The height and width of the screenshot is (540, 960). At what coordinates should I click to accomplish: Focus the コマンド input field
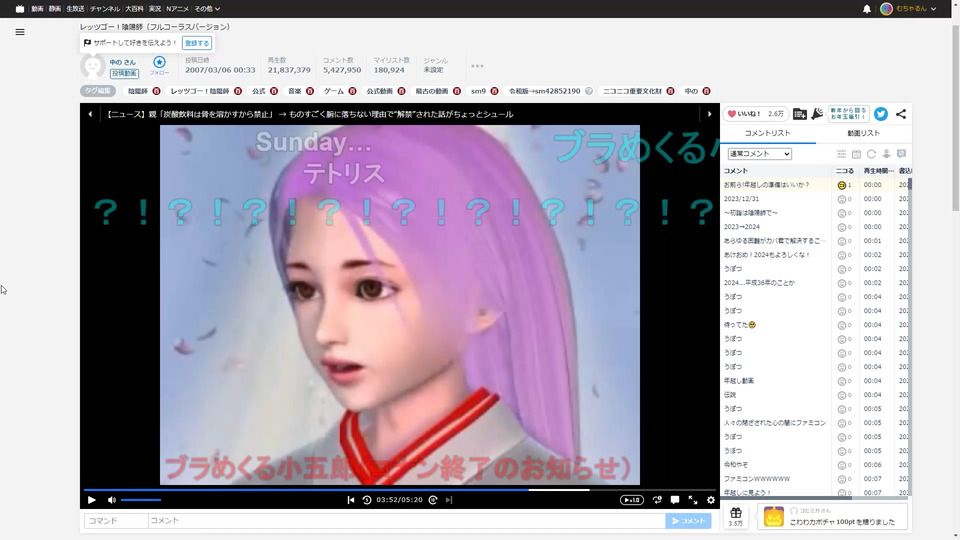tap(116, 520)
